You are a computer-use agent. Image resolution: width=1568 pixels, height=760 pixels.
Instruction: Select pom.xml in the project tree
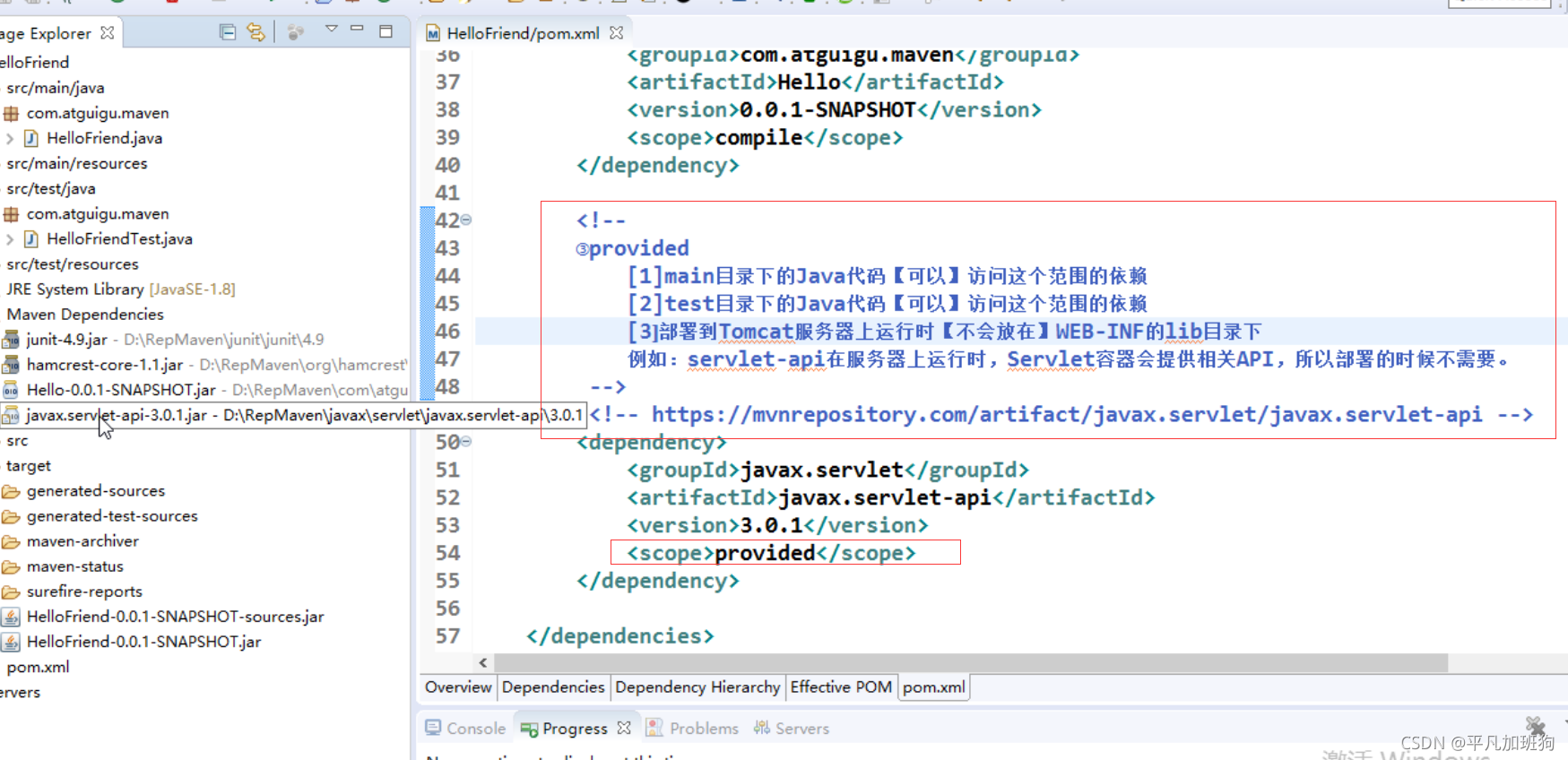click(38, 667)
